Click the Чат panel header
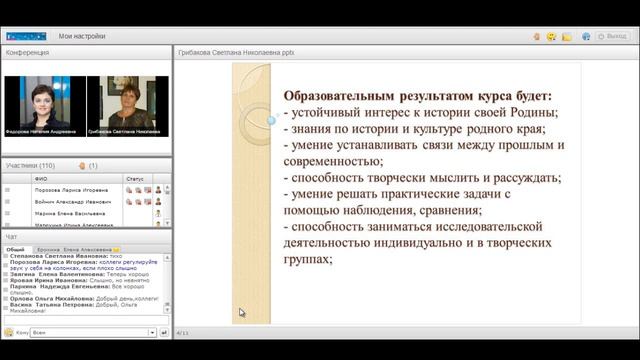The width and height of the screenshot is (640, 360). pos(87,237)
